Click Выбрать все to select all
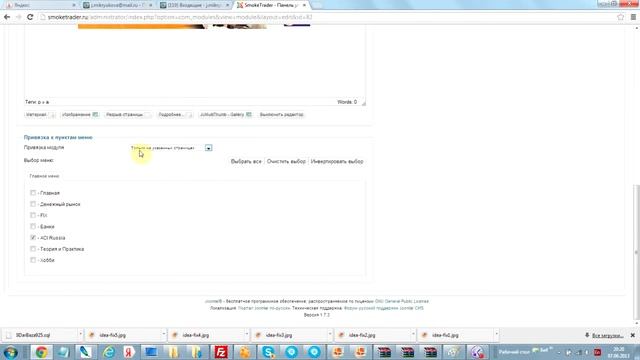The image size is (640, 360). 246,162
